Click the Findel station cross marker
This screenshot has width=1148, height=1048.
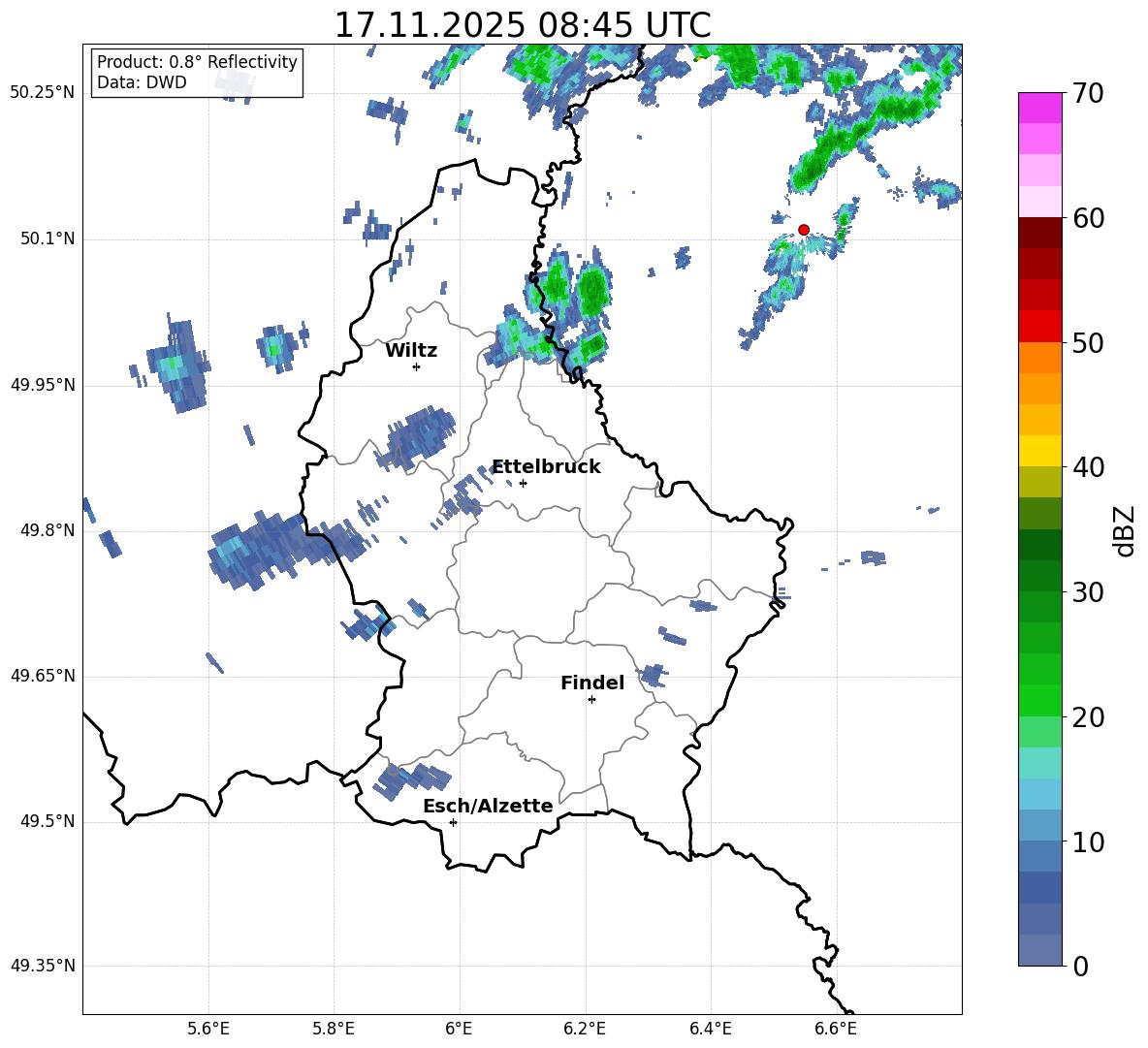pyautogui.click(x=591, y=700)
